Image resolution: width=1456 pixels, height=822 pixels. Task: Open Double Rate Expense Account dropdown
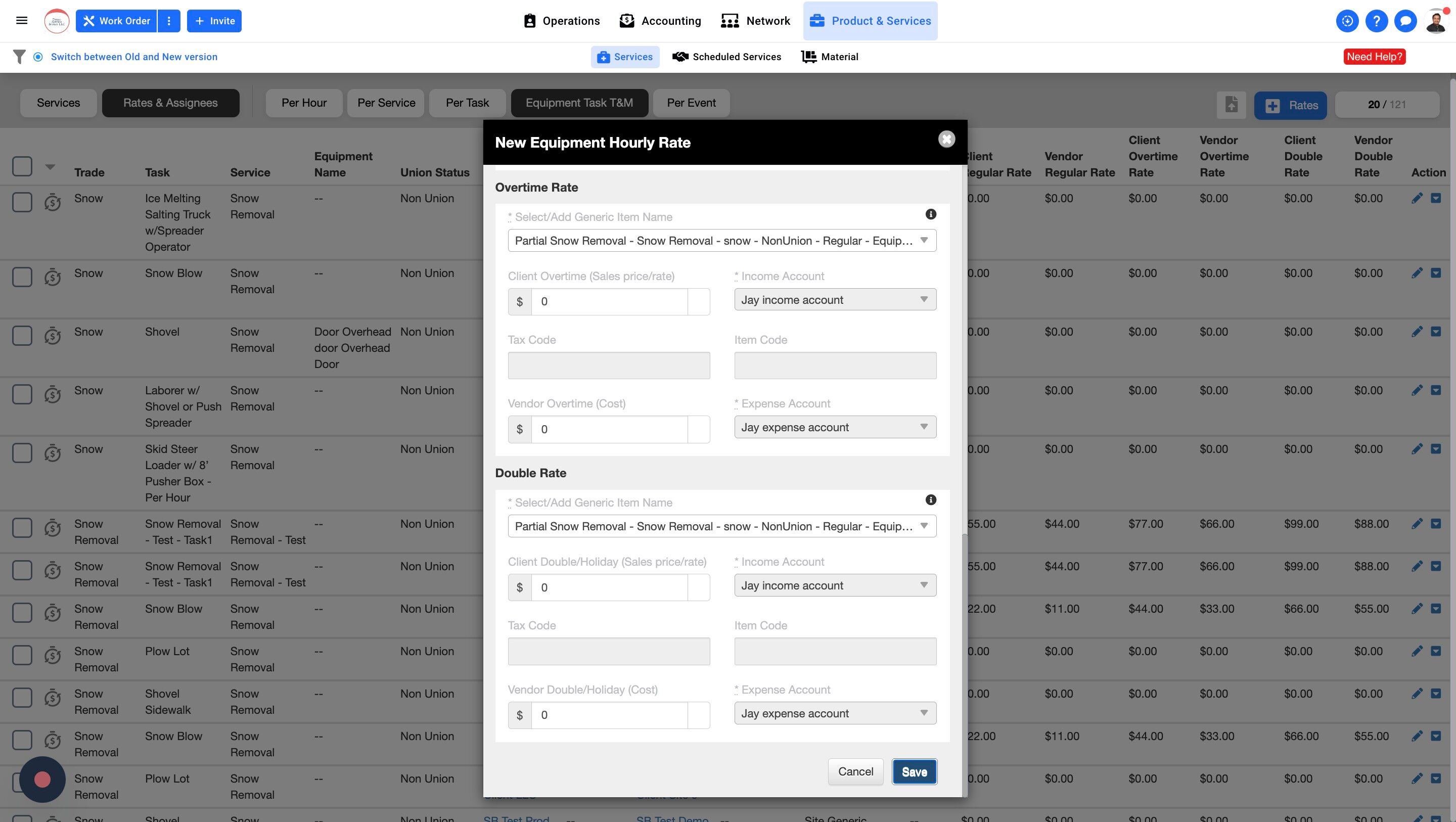tap(834, 713)
